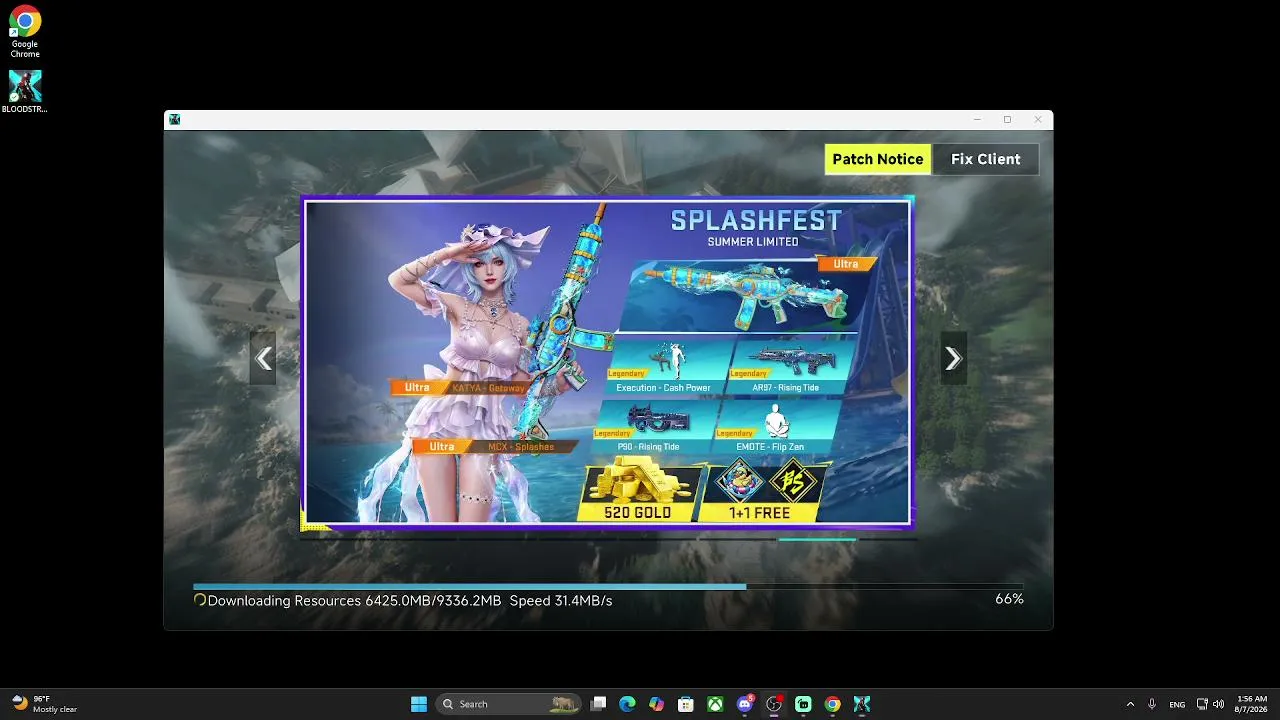Click the highlighted banner carousel page indicator
The width and height of the screenshot is (1280, 720).
[817, 539]
